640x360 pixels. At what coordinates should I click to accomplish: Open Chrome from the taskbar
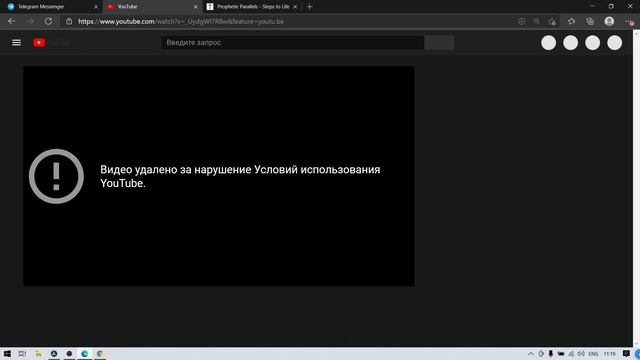(x=100, y=353)
